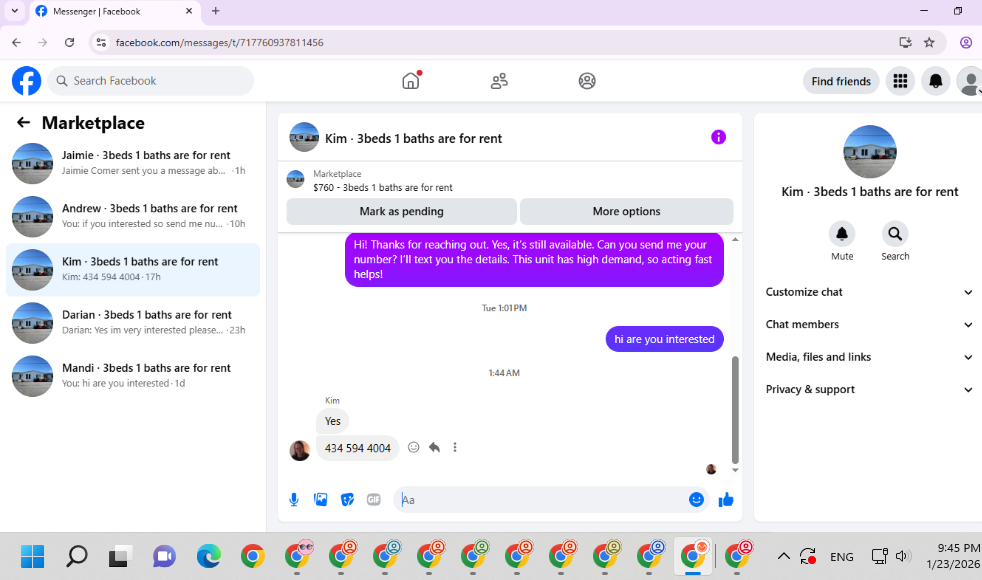982x580 pixels.
Task: Show hidden system tray icons
Action: (783, 556)
